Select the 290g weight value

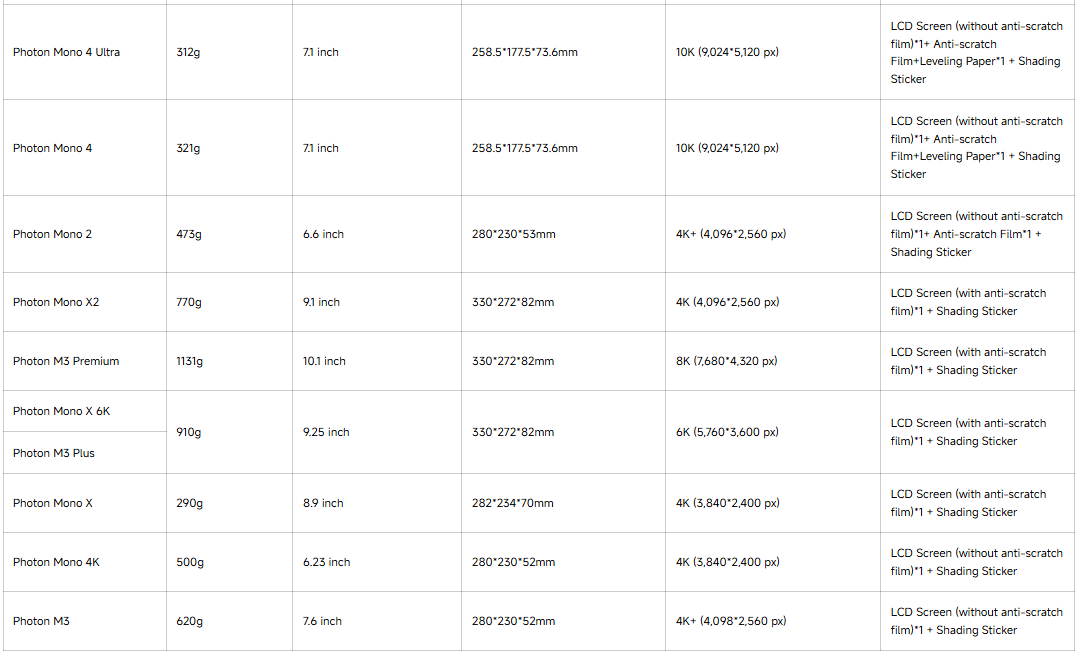click(189, 503)
